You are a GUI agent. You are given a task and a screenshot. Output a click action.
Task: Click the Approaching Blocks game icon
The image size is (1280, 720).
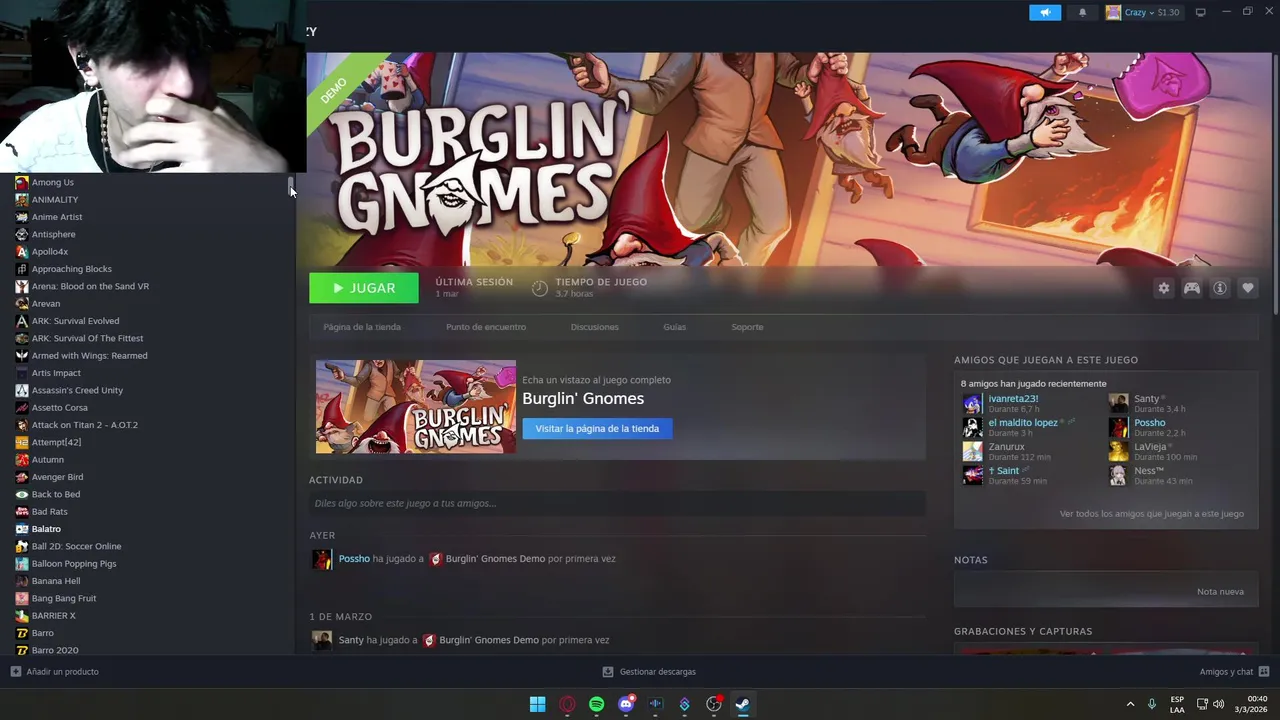[22, 269]
